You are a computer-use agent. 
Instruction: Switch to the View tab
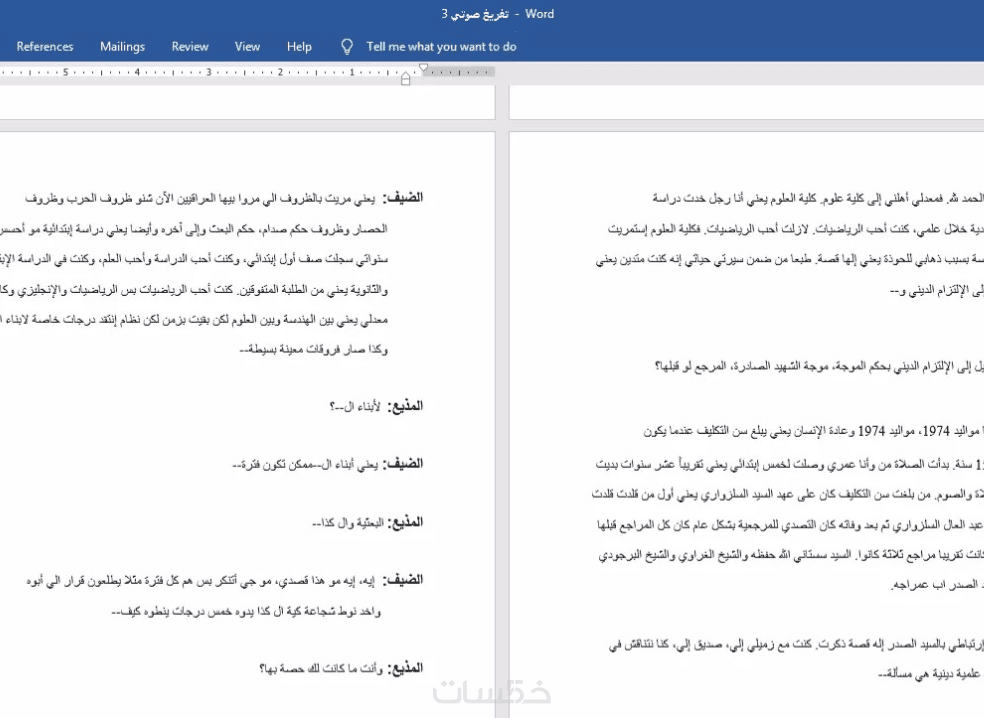tap(247, 46)
